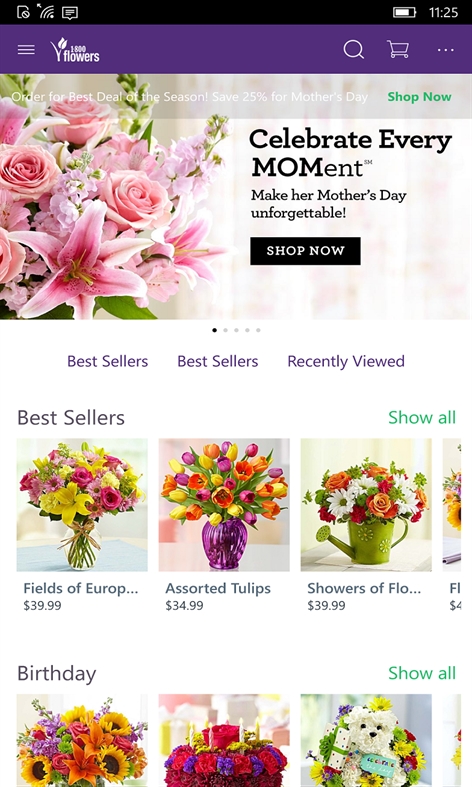
Task: Open Fields of Europe bouquet thumbnail
Action: click(x=82, y=505)
